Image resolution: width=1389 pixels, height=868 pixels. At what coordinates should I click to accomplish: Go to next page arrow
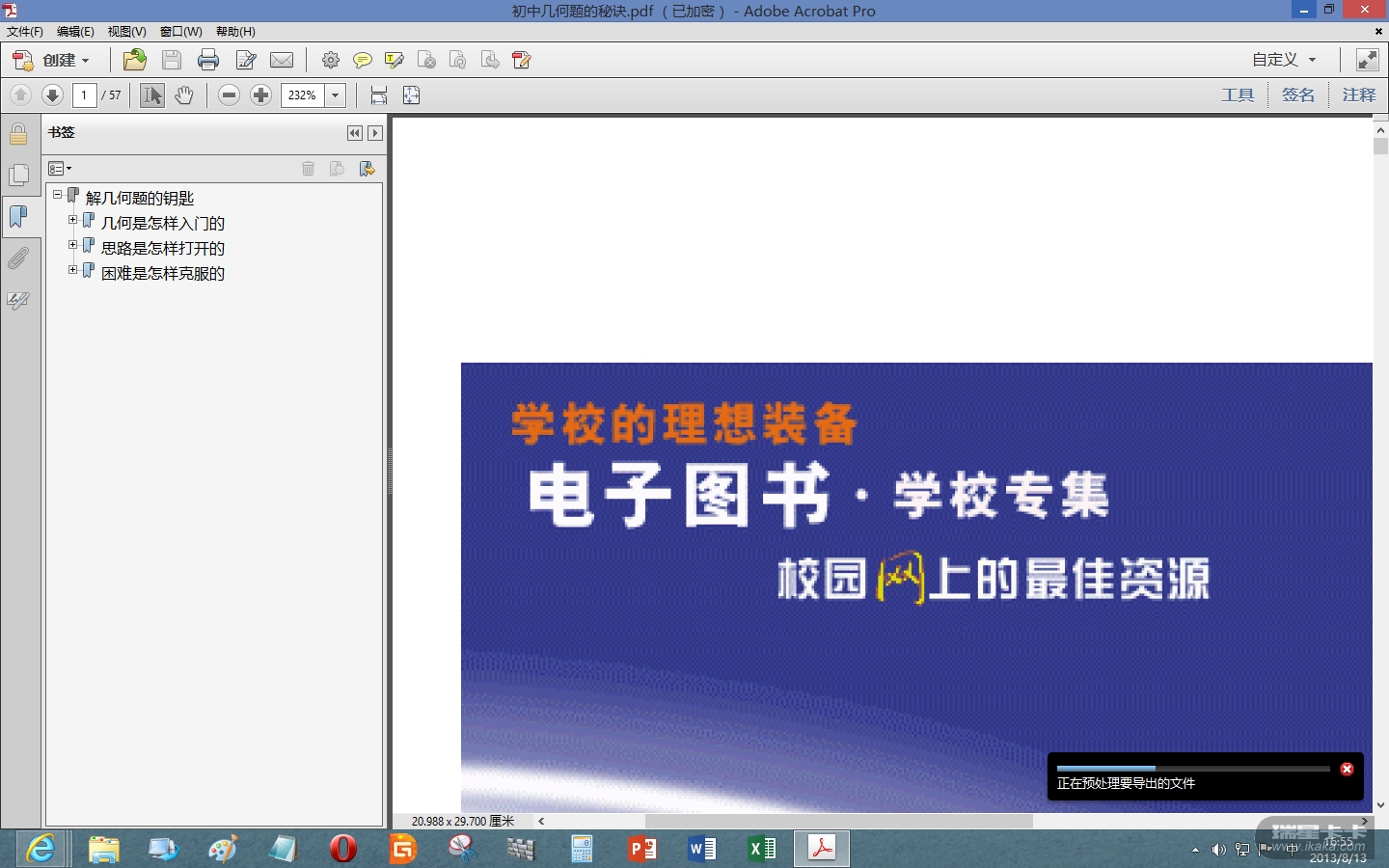click(x=52, y=95)
